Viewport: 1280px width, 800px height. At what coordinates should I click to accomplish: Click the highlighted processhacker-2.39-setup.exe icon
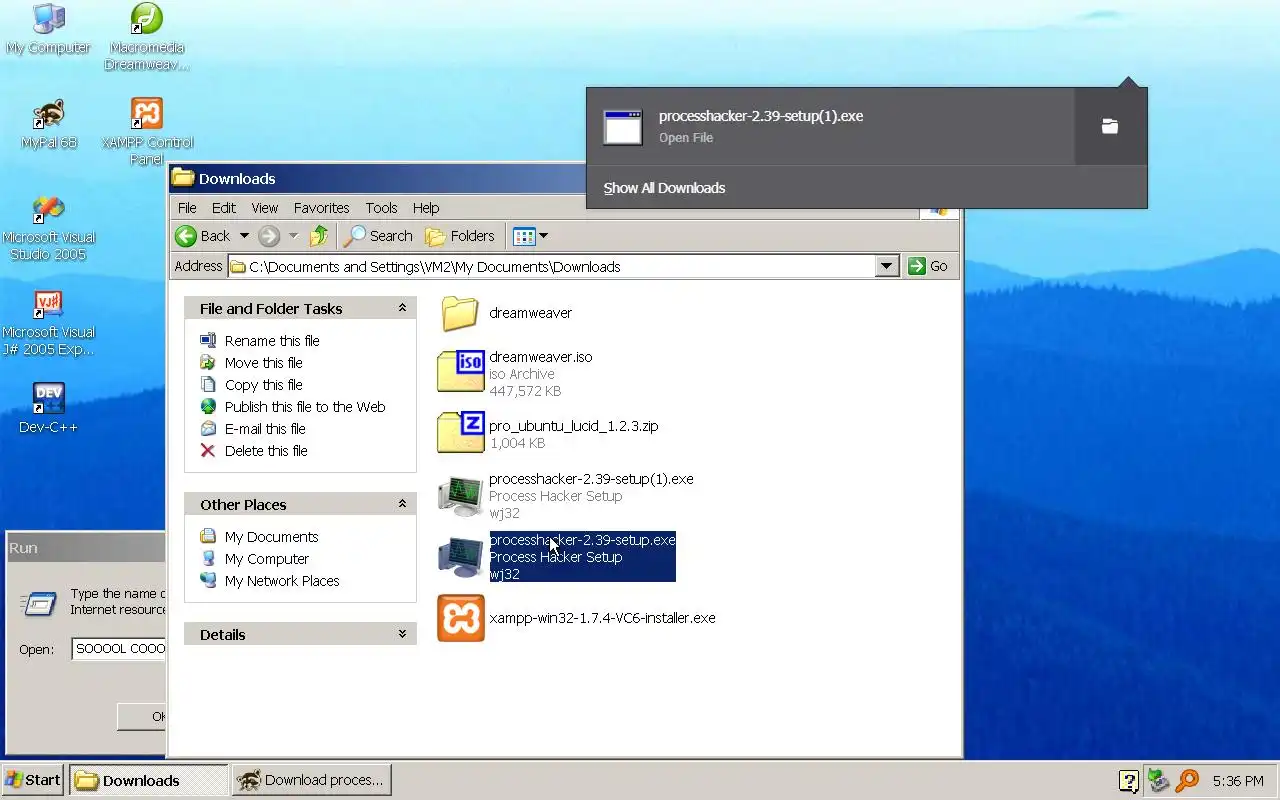[460, 556]
